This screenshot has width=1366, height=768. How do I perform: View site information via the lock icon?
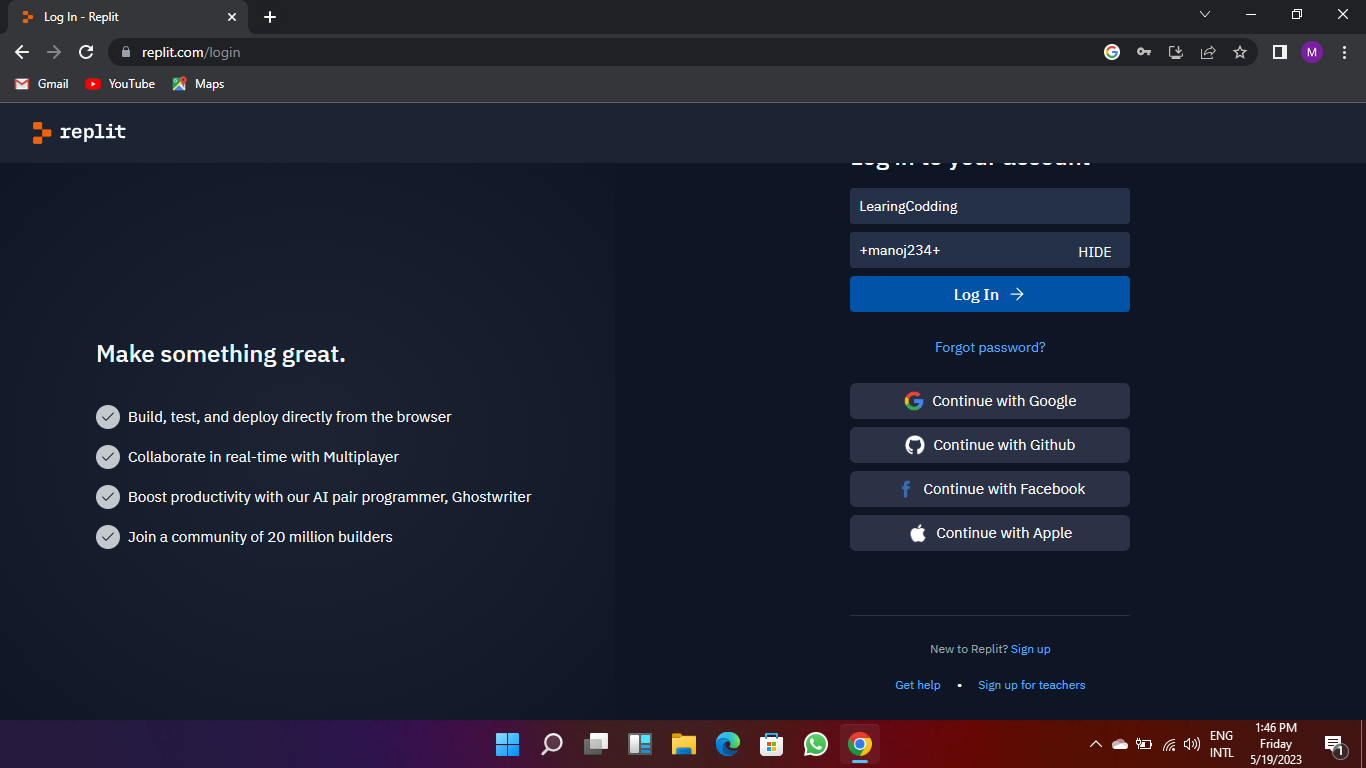tap(126, 52)
